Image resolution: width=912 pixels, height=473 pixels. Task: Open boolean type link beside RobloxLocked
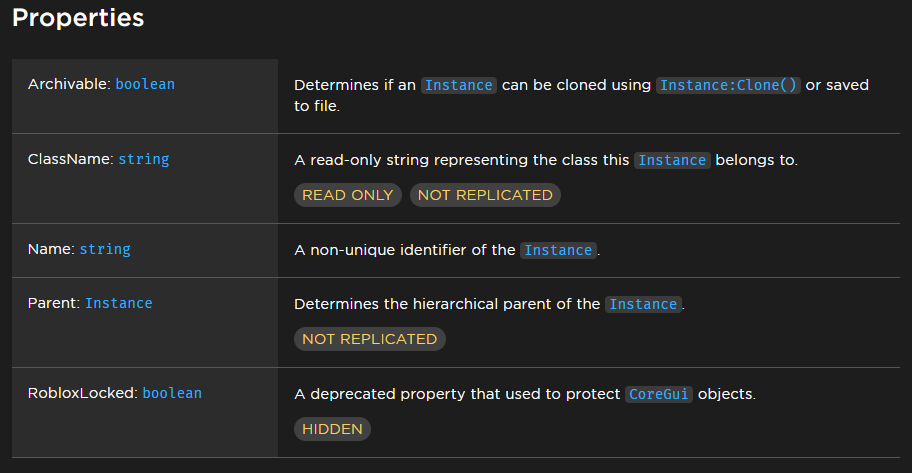[x=172, y=393]
